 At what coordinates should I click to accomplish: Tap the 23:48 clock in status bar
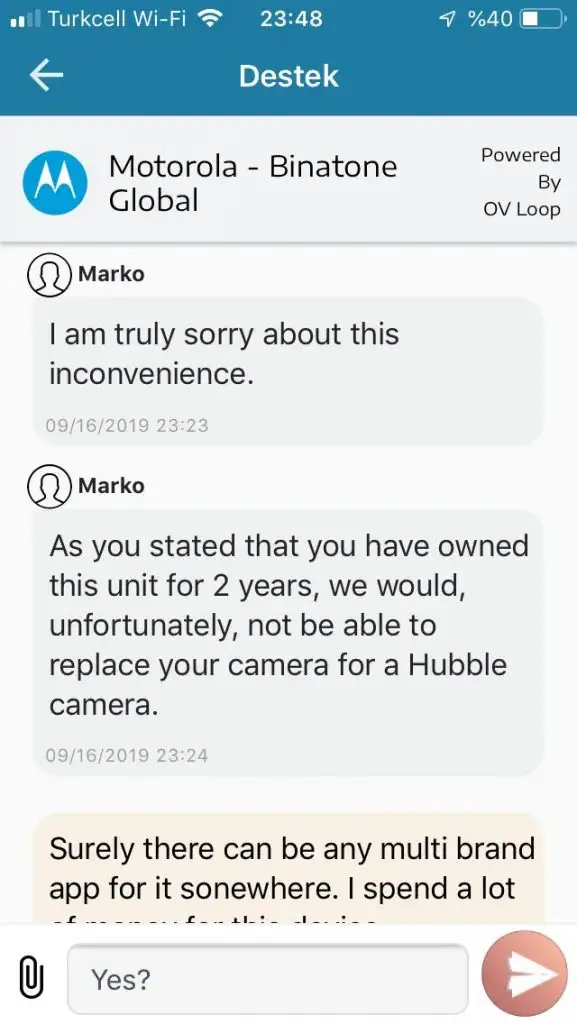[x=291, y=19]
